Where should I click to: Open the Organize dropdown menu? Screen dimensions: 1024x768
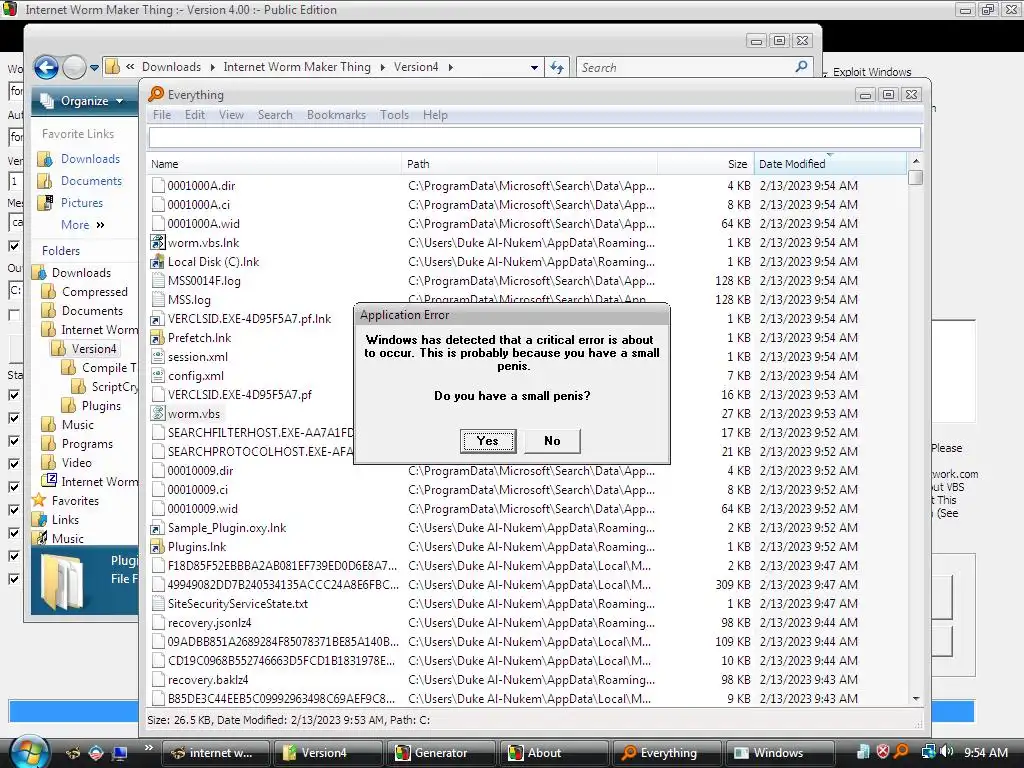82,101
